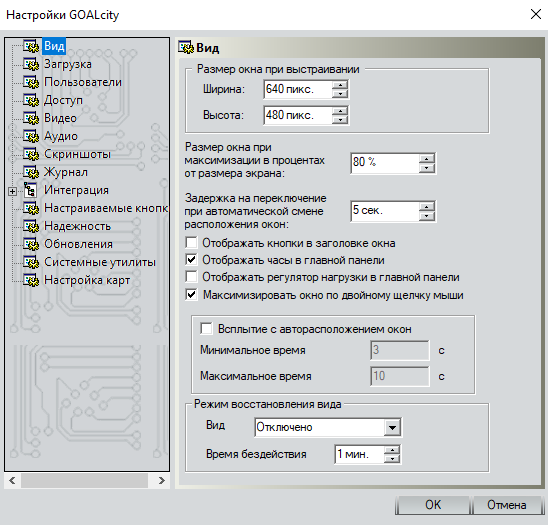
Task: Click the tree panel horizontal scrollbar right arrow
Action: click(x=161, y=481)
